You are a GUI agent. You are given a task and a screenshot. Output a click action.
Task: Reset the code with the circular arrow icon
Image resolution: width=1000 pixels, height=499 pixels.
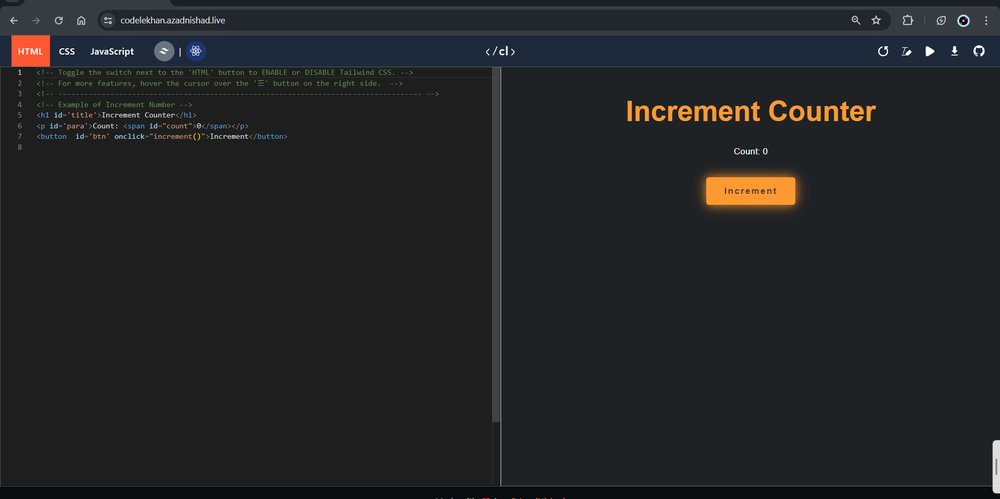(x=883, y=51)
